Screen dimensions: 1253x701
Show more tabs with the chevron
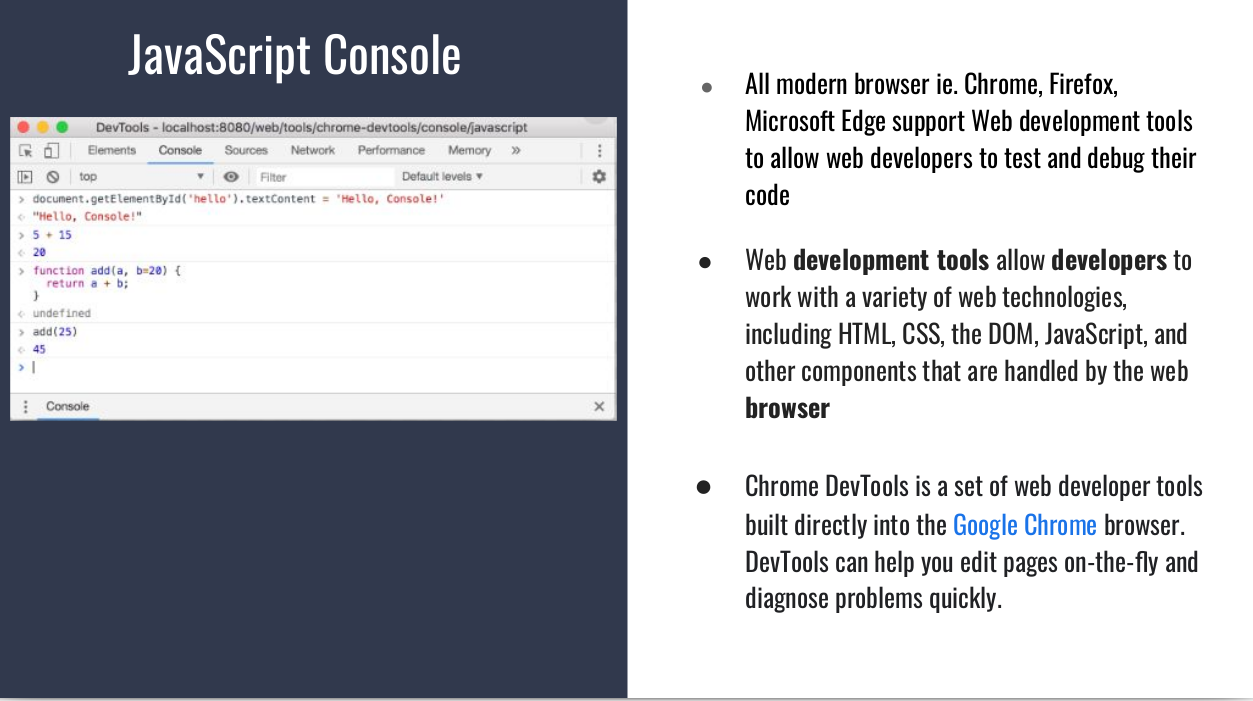click(x=516, y=151)
